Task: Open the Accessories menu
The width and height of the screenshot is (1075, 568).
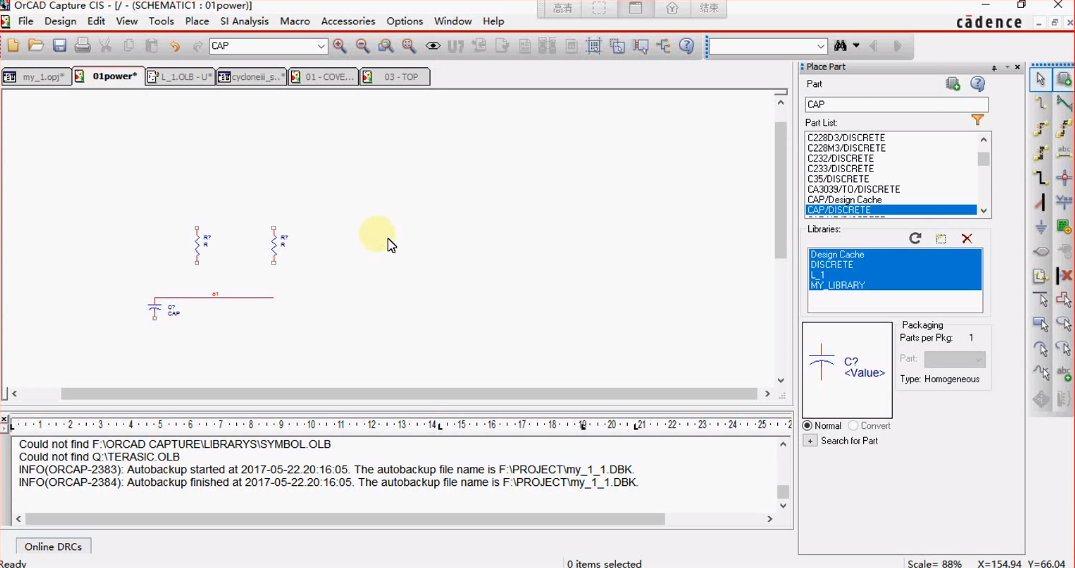Action: tap(348, 21)
